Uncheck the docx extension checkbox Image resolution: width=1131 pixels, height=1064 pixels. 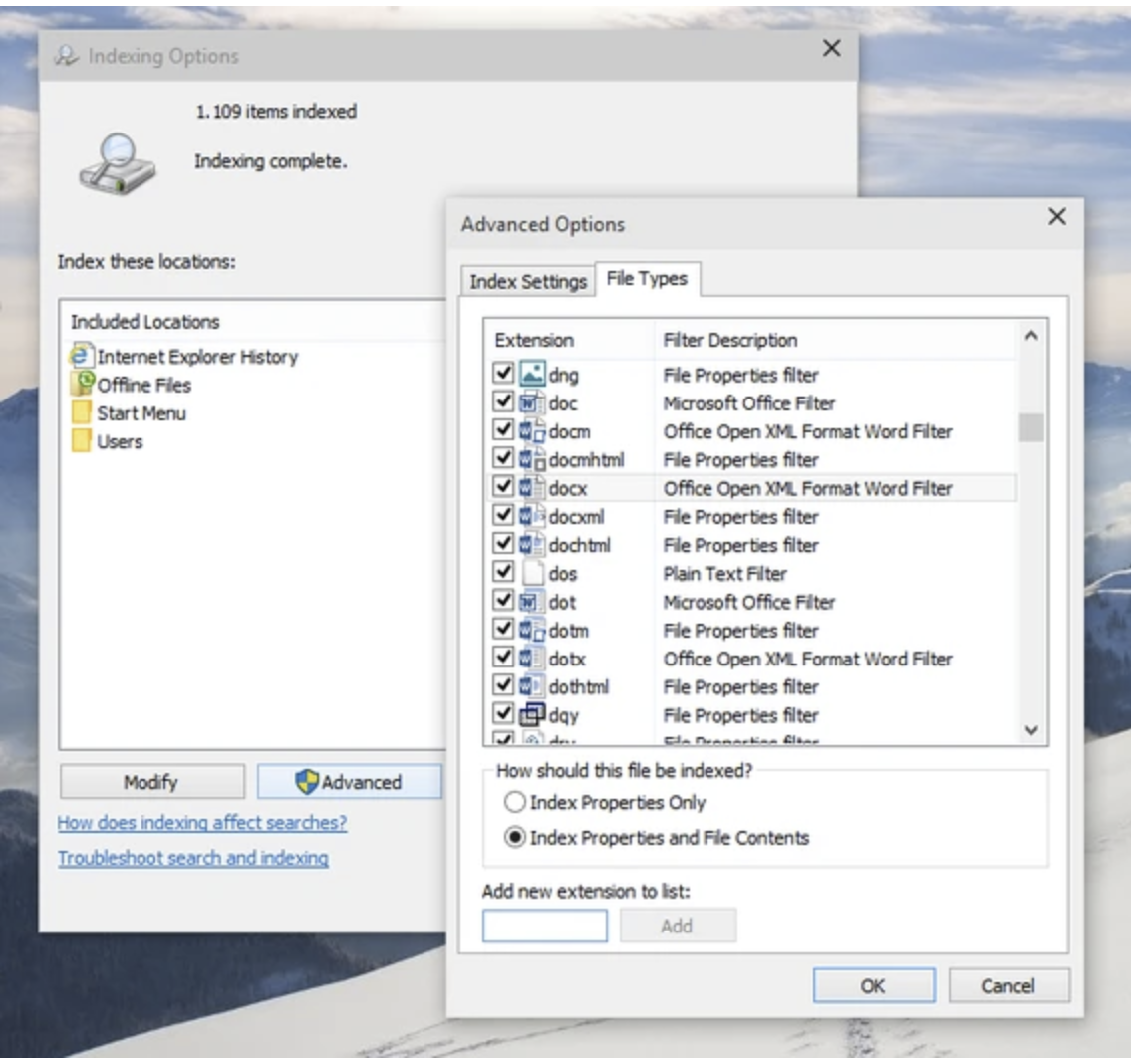[503, 487]
